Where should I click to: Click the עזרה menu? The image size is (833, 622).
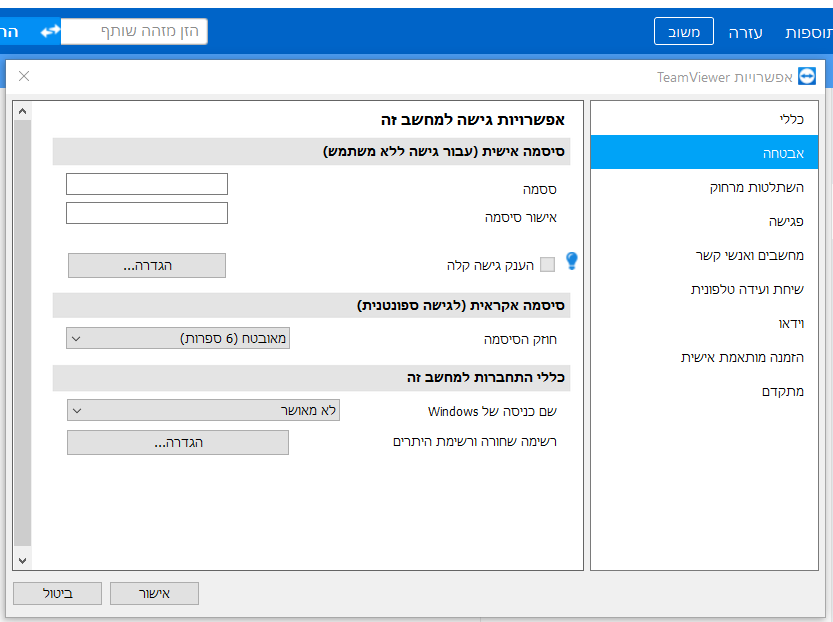click(x=745, y=32)
